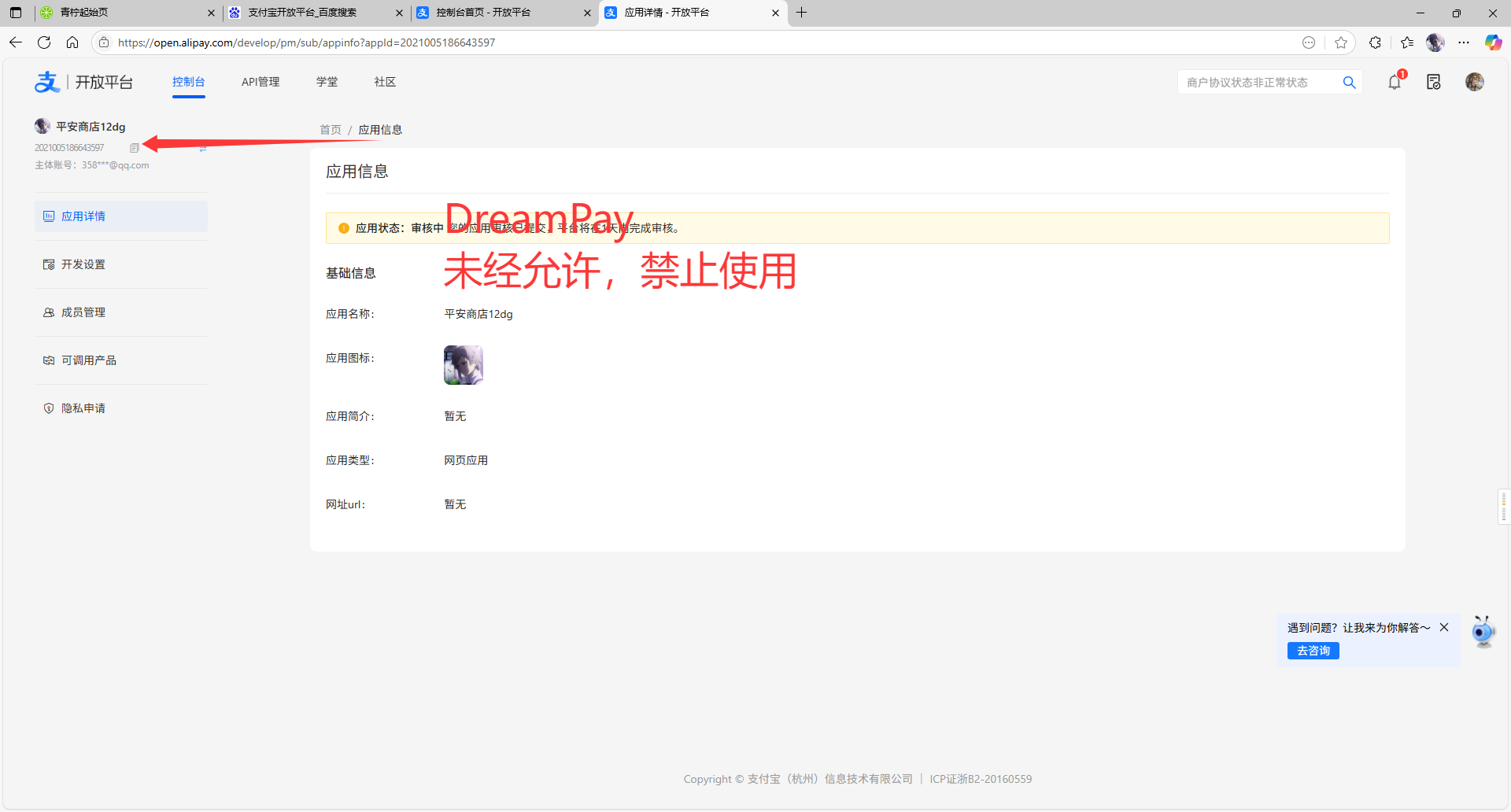Open the browser extensions puzzle icon

point(1375,42)
